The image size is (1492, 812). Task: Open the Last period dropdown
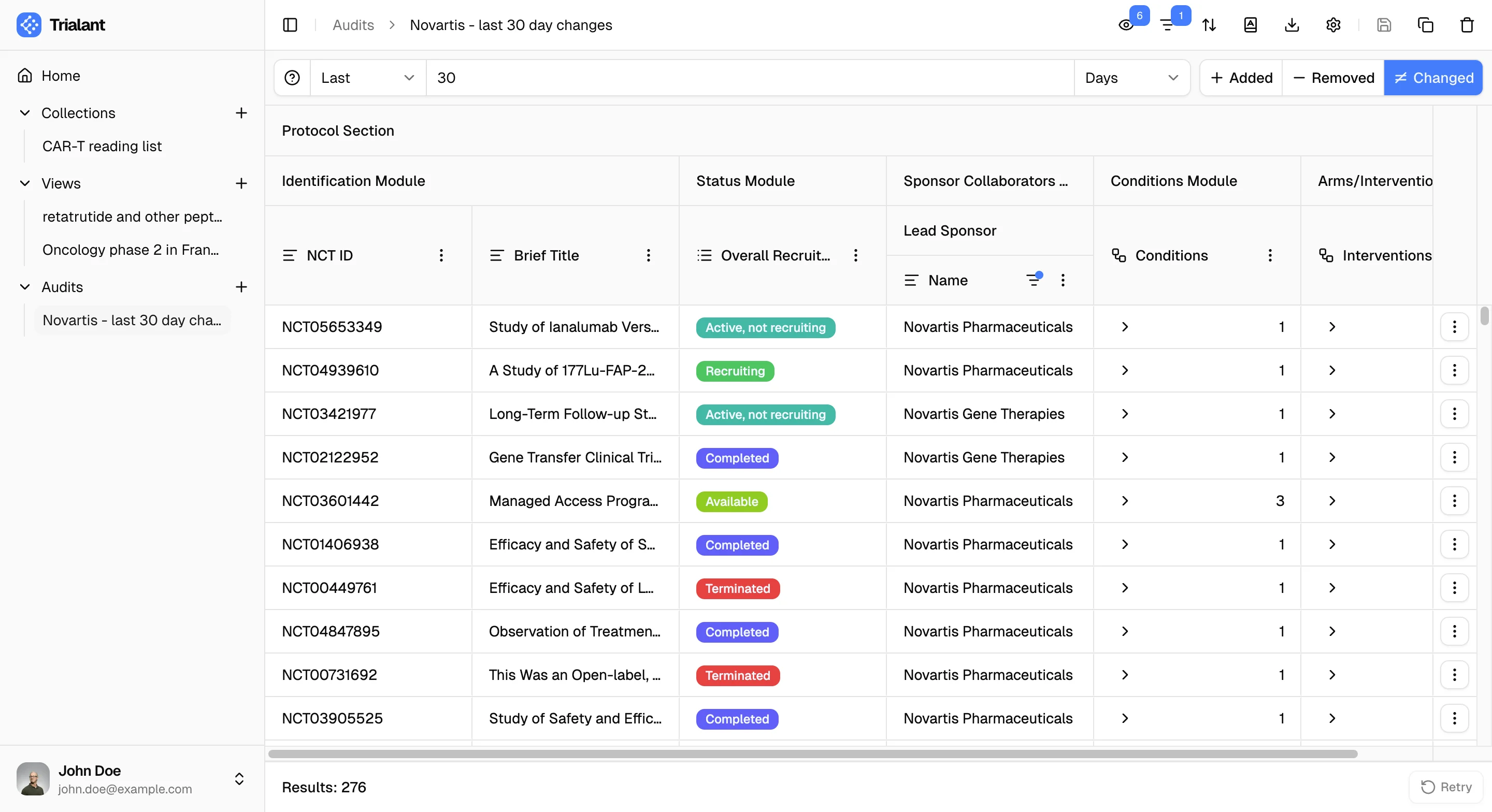(x=368, y=78)
